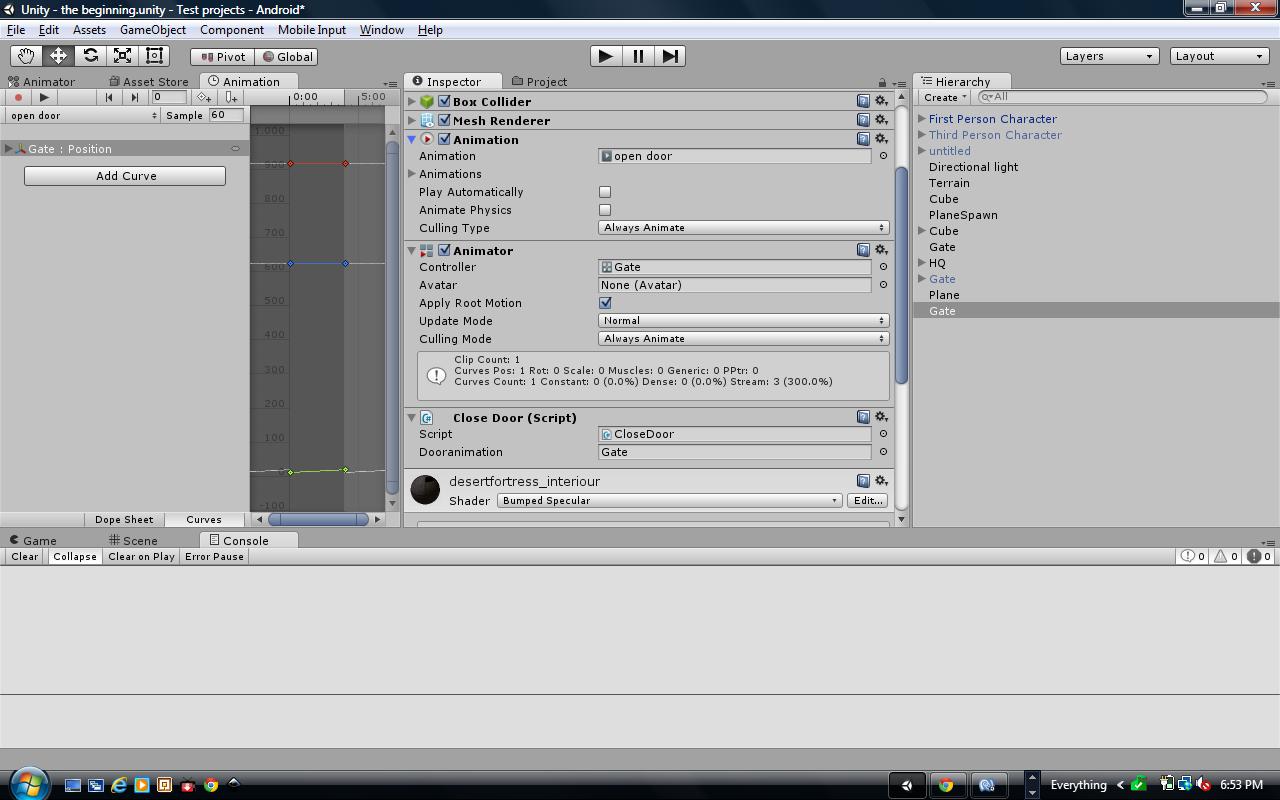Enable the Play Automatically checkbox
Image resolution: width=1280 pixels, height=800 pixels.
point(605,192)
